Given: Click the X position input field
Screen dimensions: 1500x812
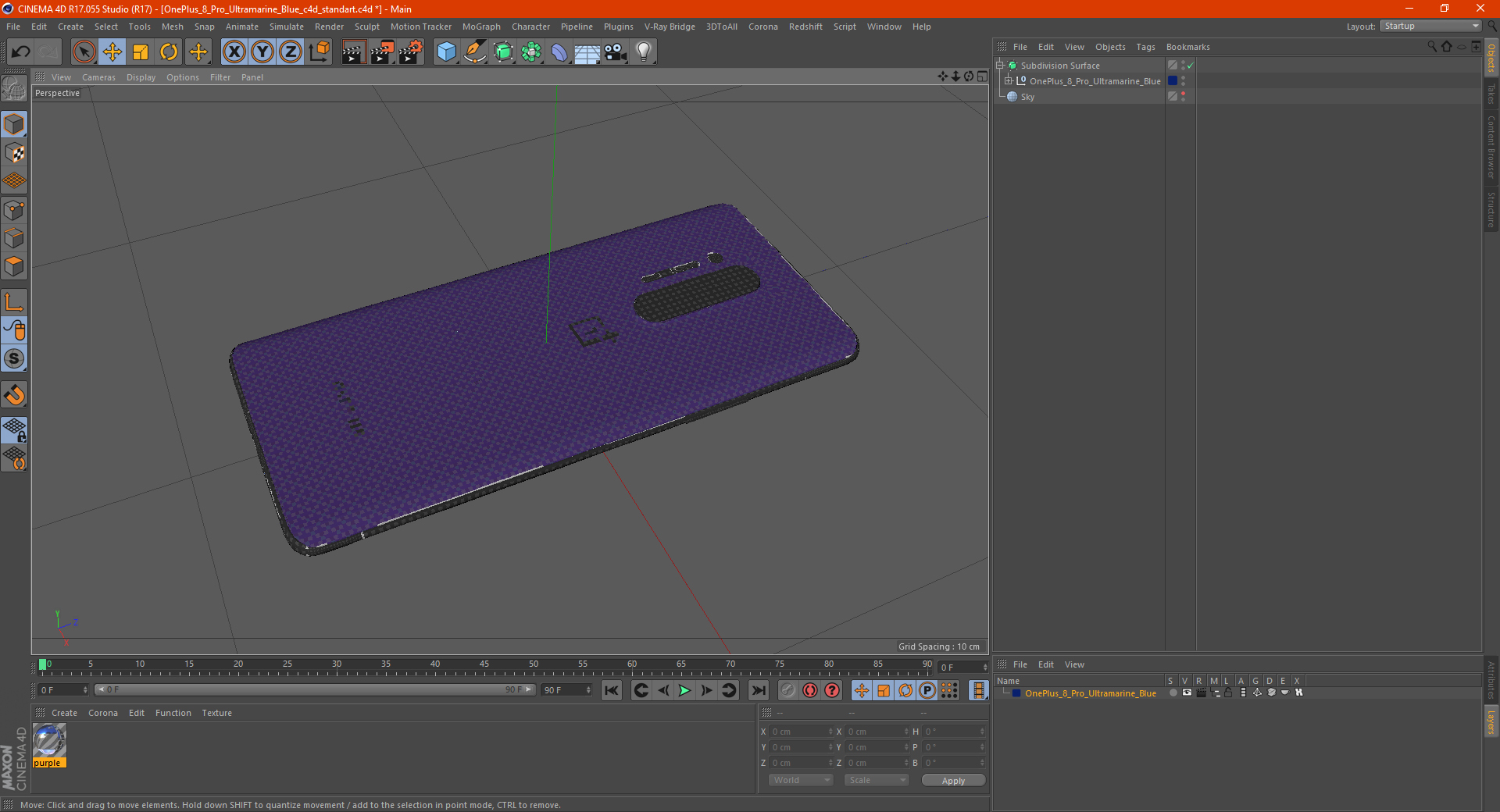Looking at the screenshot, I should tap(802, 732).
